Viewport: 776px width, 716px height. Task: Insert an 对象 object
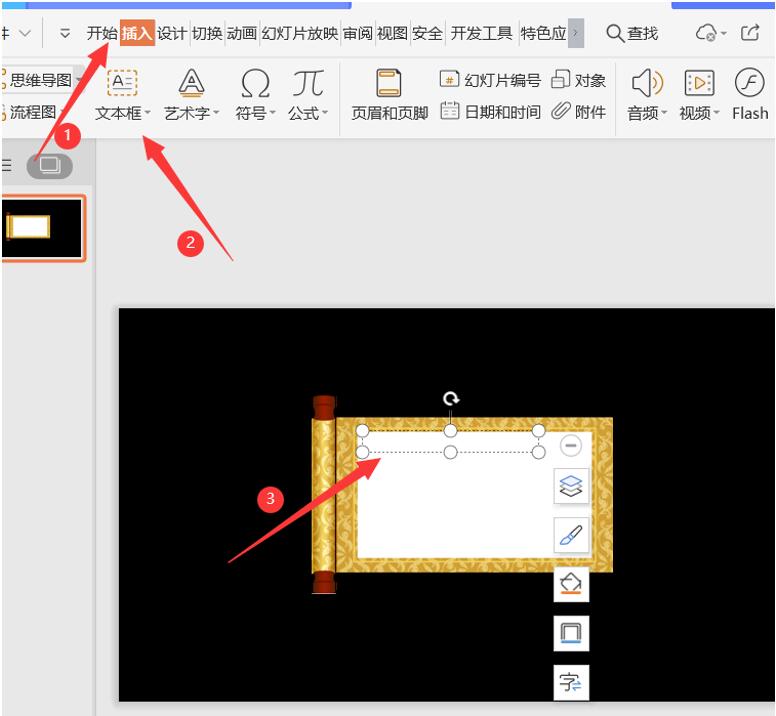click(x=578, y=80)
